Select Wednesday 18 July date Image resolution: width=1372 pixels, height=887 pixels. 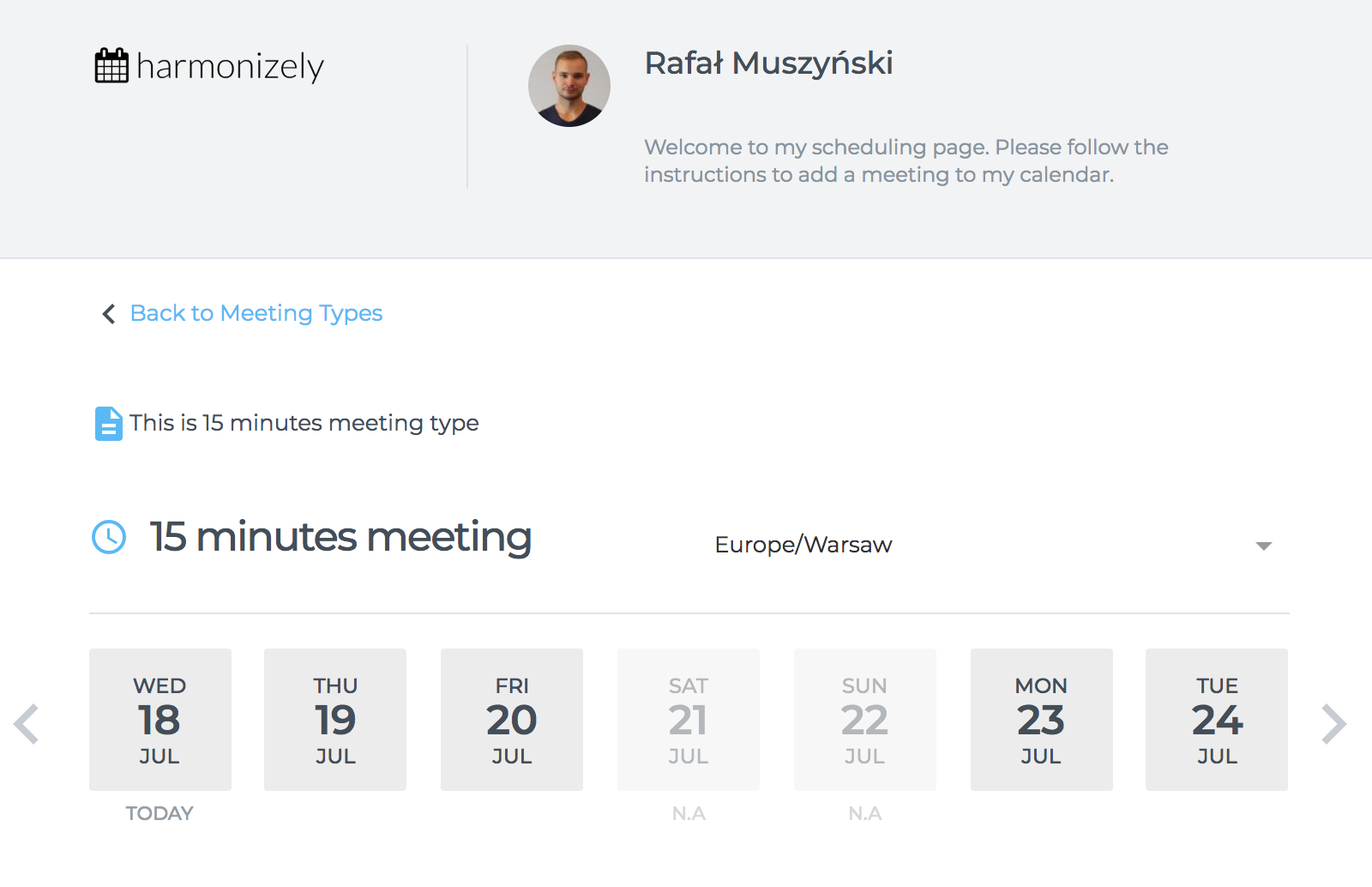[160, 720]
